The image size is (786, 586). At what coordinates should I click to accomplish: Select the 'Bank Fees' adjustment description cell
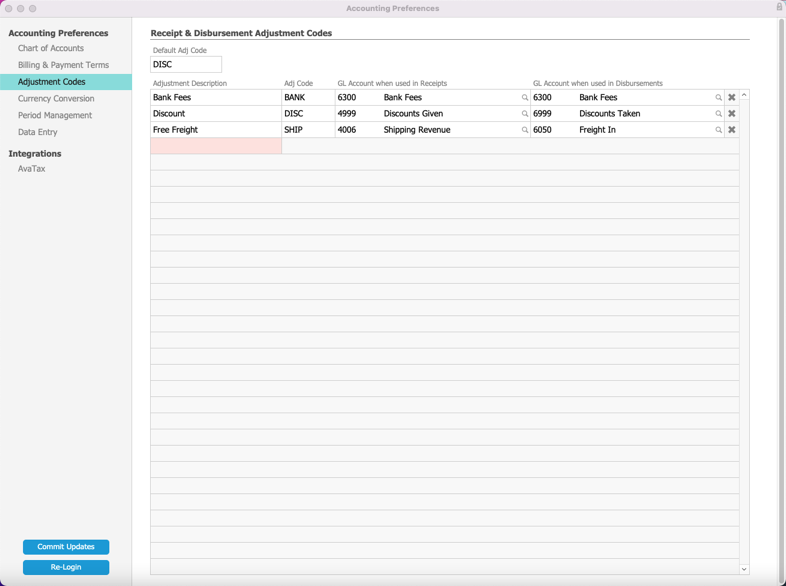pos(216,97)
